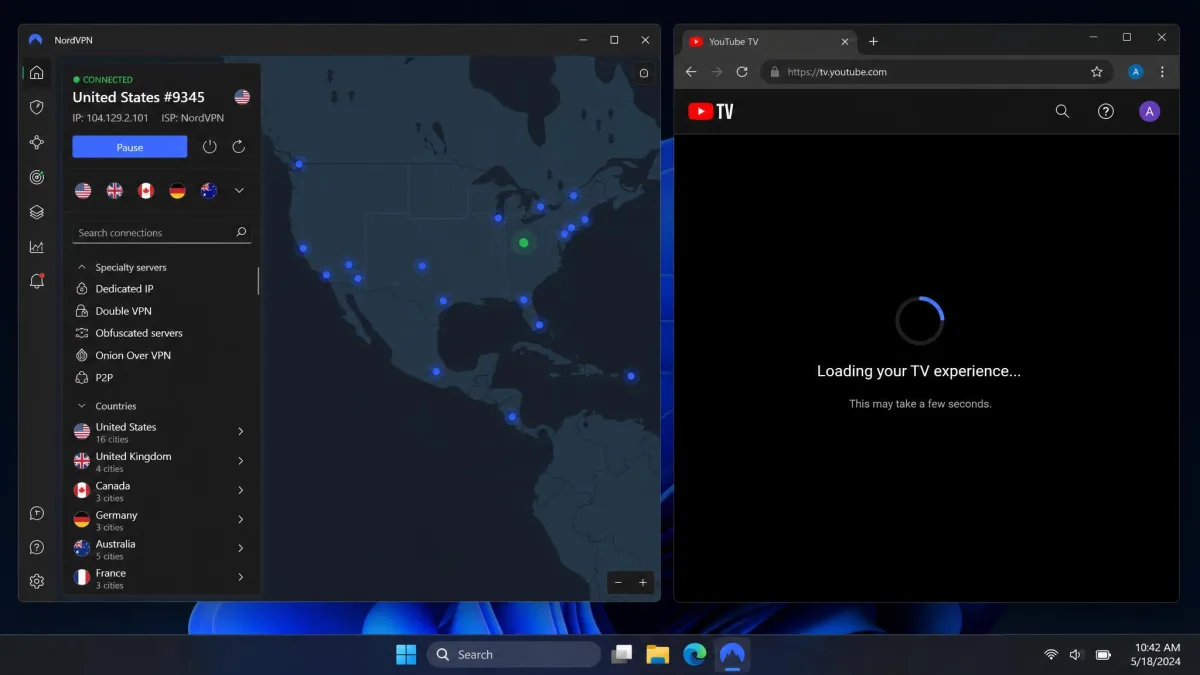Image resolution: width=1200 pixels, height=675 pixels.
Task: Click the taskbar Search box
Action: 513,654
